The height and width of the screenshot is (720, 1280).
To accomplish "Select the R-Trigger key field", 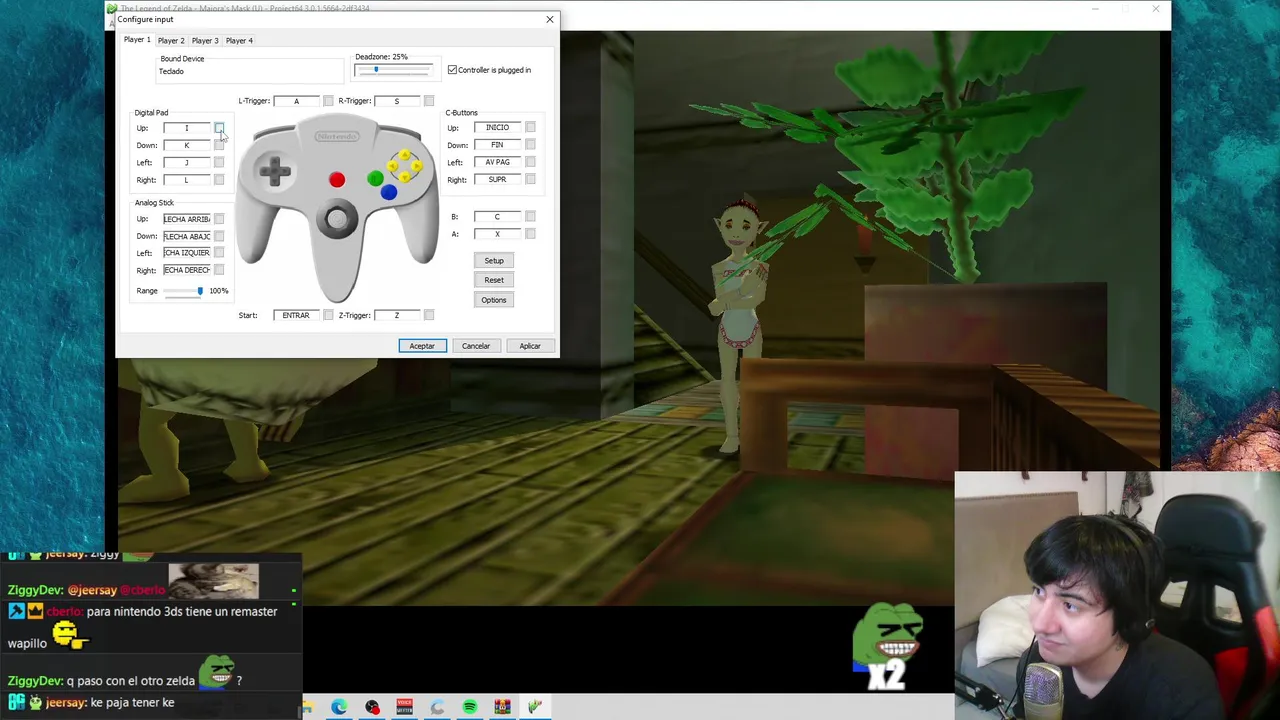I will click(397, 101).
